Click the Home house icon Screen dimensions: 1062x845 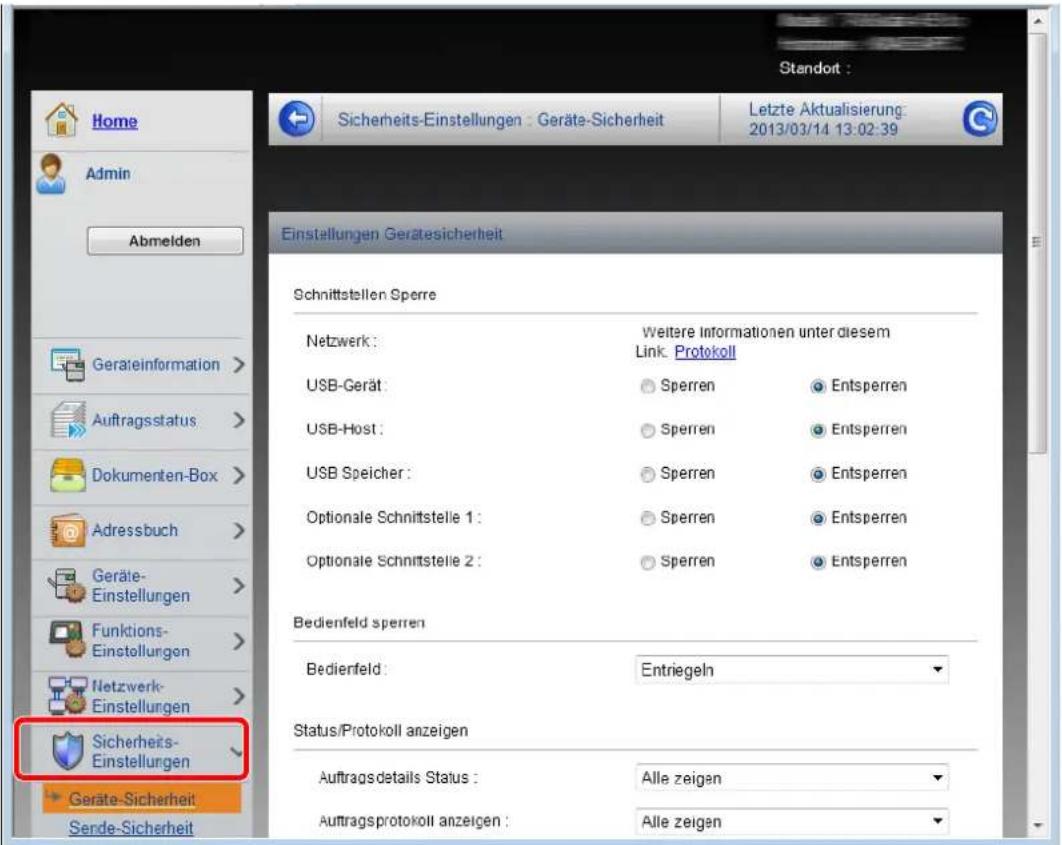pyautogui.click(x=62, y=119)
